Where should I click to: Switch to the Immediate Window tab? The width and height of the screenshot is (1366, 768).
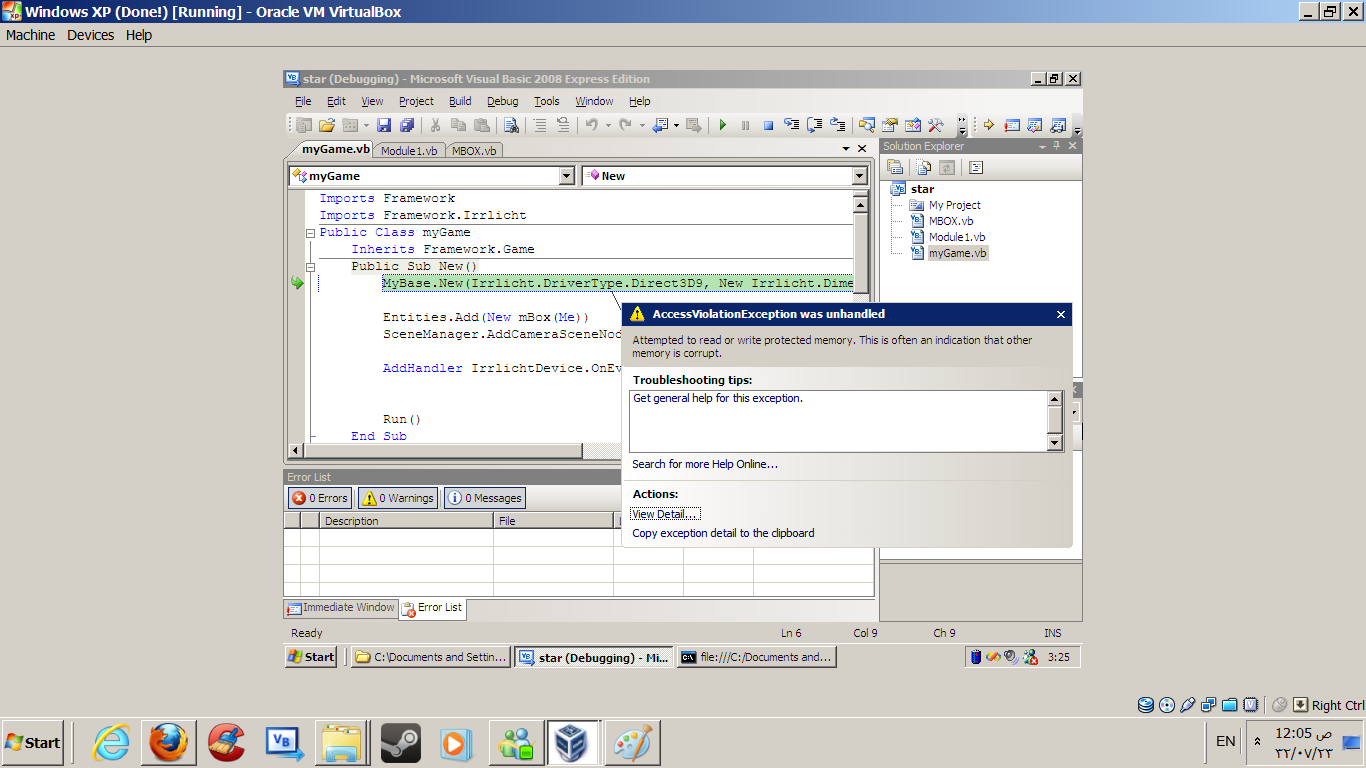(x=340, y=608)
